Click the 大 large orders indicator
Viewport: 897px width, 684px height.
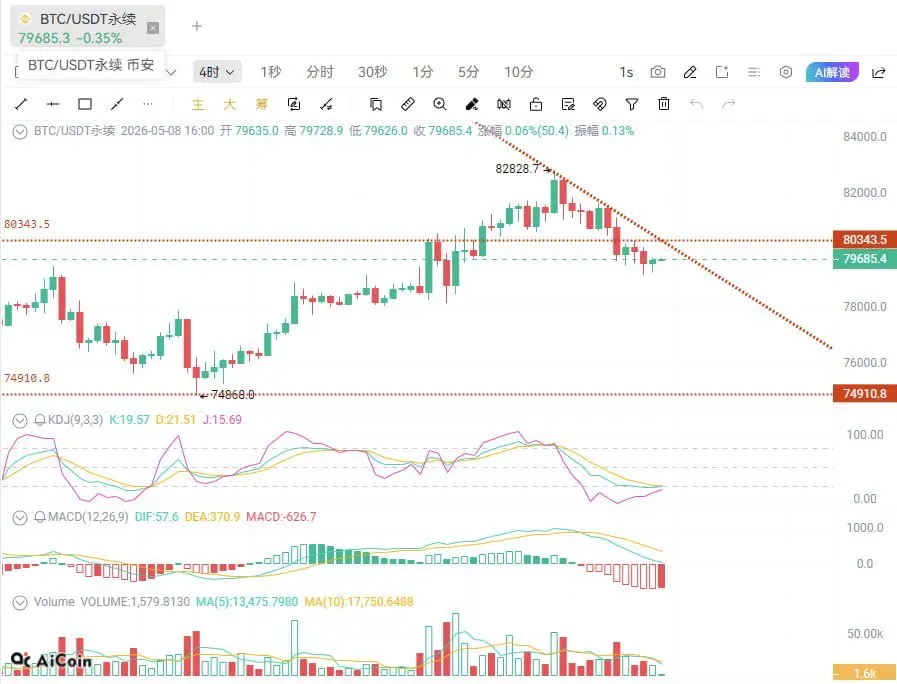pos(229,104)
